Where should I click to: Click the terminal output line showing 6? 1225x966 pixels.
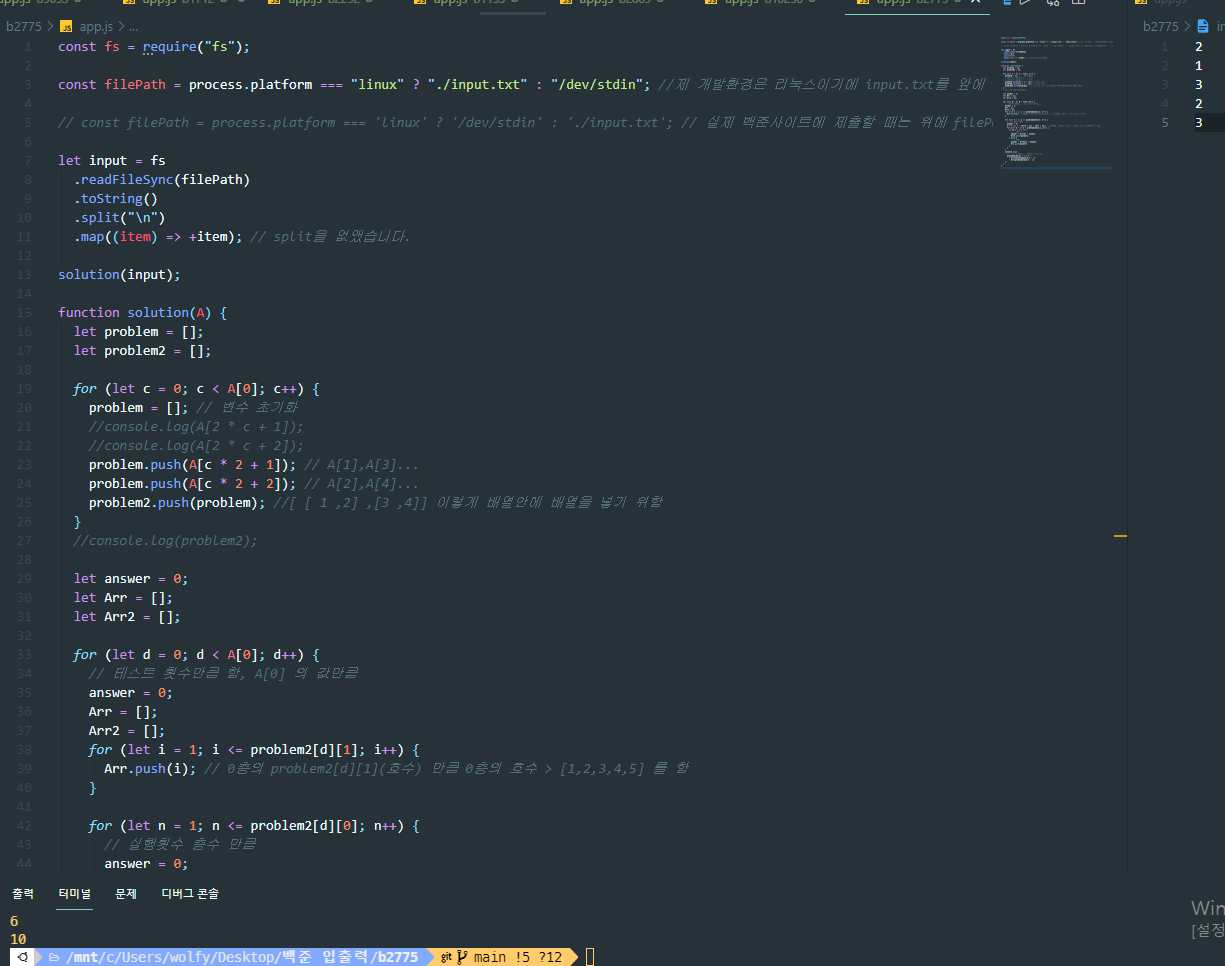click(x=14, y=920)
